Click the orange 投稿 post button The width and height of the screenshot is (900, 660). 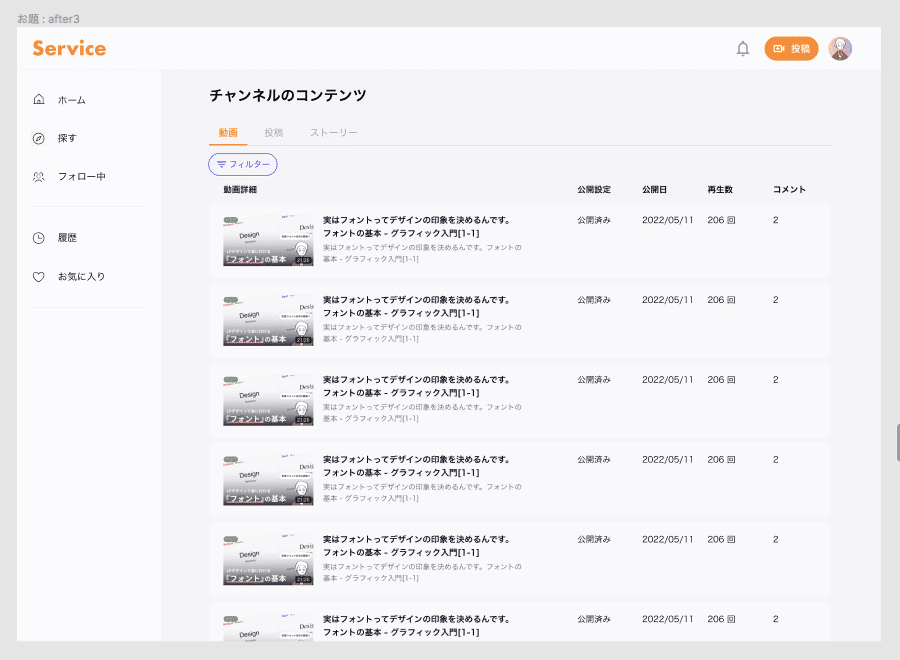pos(791,49)
